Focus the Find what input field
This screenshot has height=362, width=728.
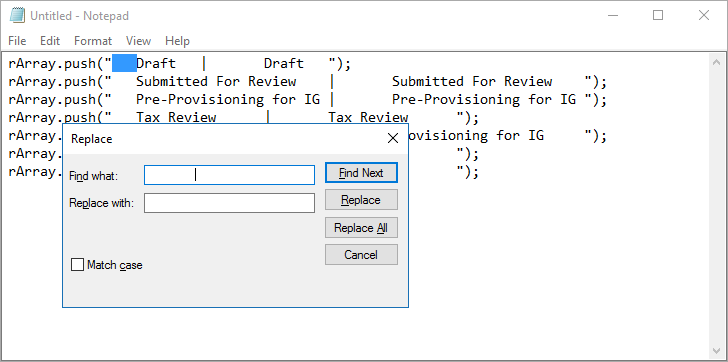pos(229,175)
